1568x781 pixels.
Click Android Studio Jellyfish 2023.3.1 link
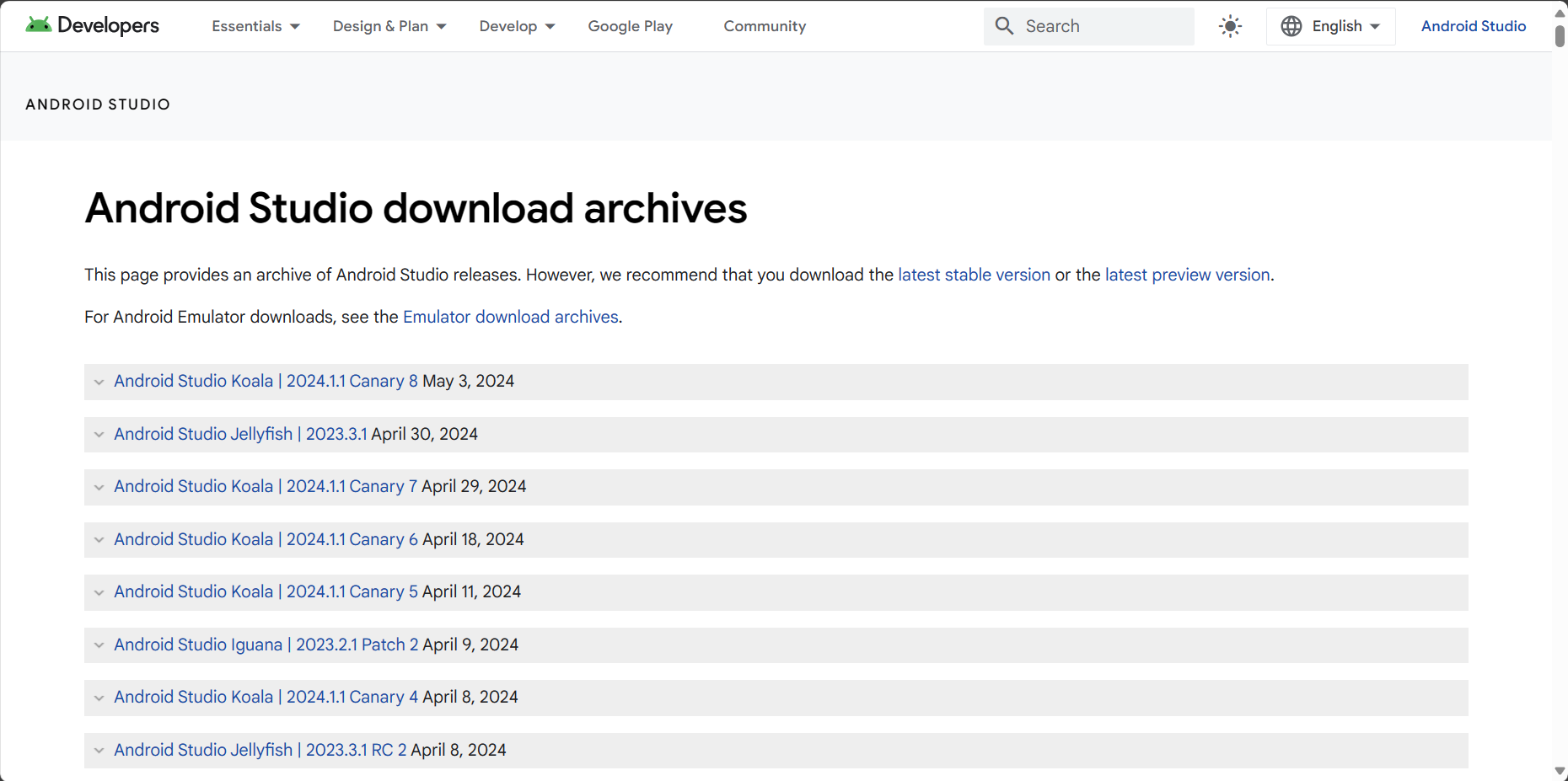pyautogui.click(x=240, y=434)
